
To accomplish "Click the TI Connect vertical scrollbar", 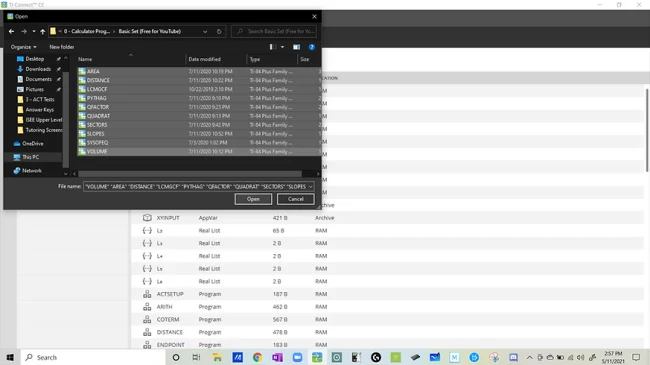I will pyautogui.click(x=647, y=130).
